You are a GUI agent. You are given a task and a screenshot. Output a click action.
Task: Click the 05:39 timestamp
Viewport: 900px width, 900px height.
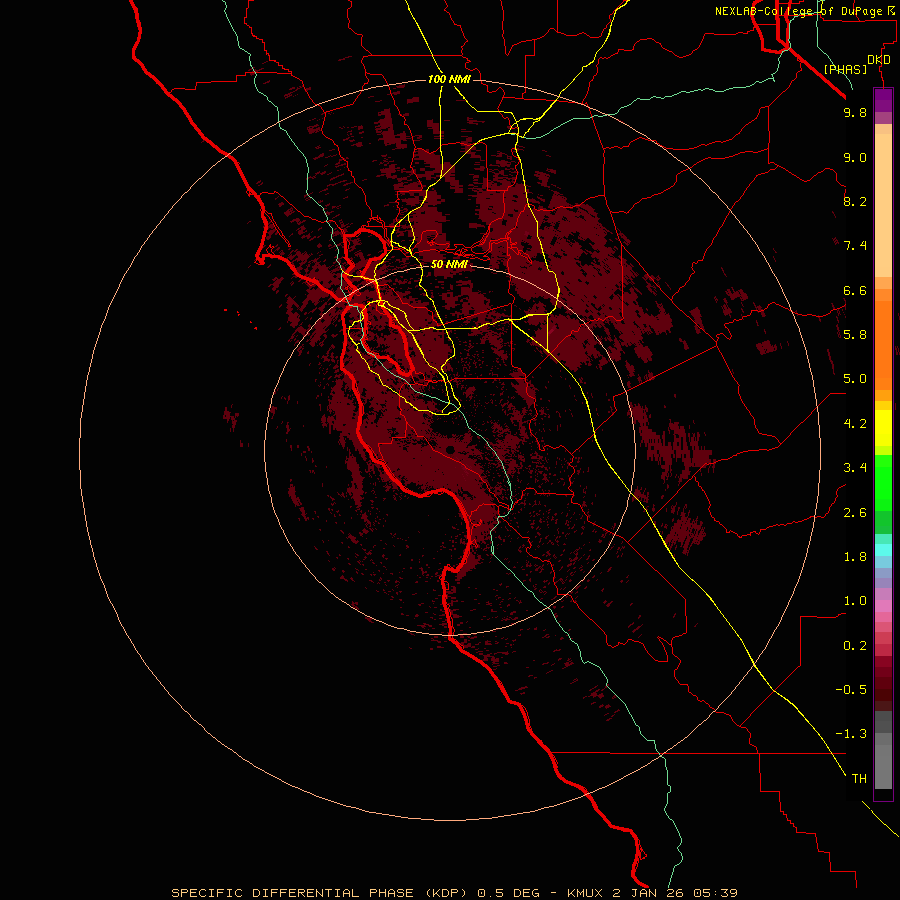point(715,893)
